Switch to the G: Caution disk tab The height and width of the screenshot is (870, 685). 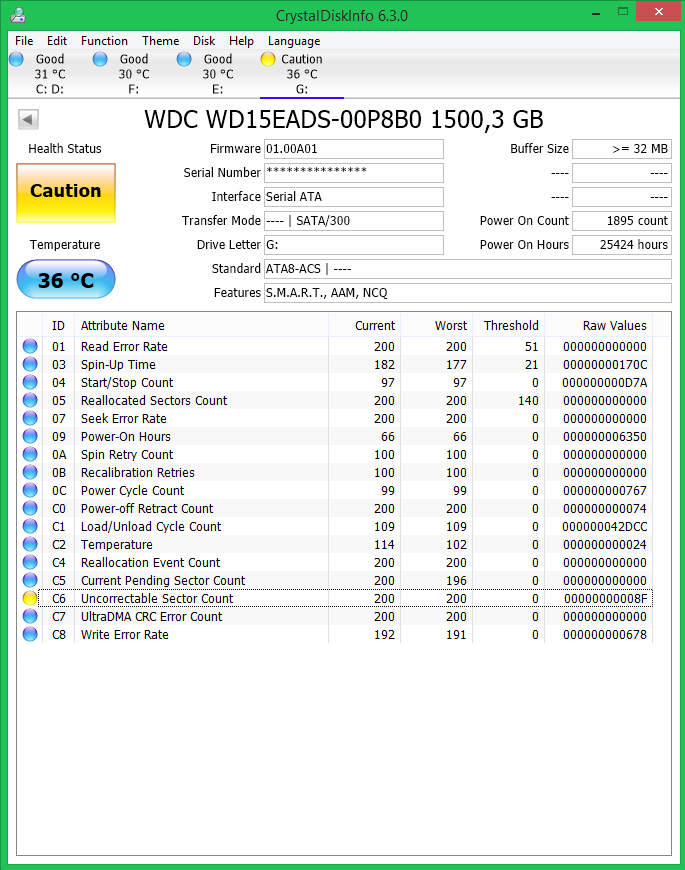tap(302, 74)
